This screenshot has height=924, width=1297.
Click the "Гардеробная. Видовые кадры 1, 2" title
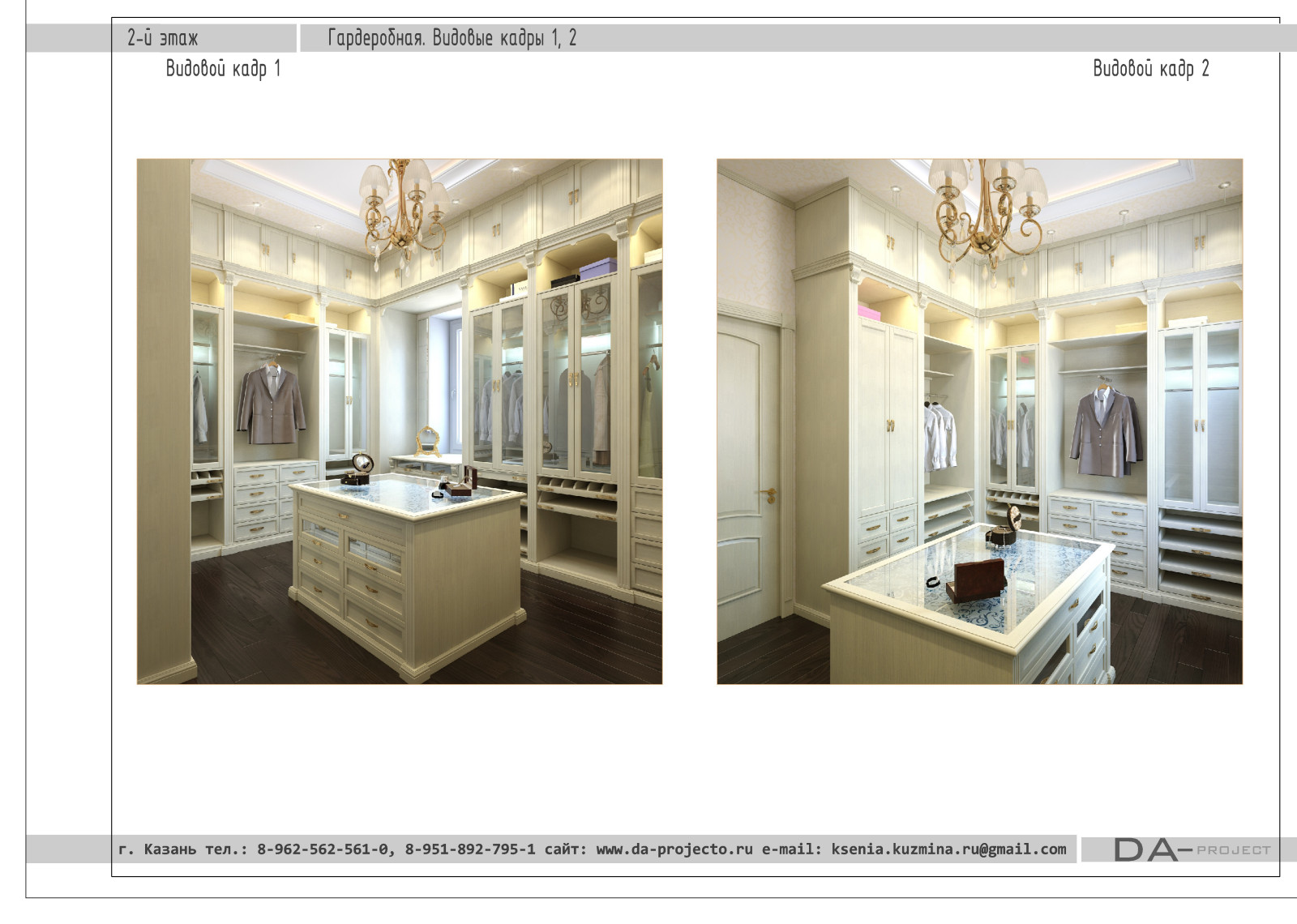point(452,38)
